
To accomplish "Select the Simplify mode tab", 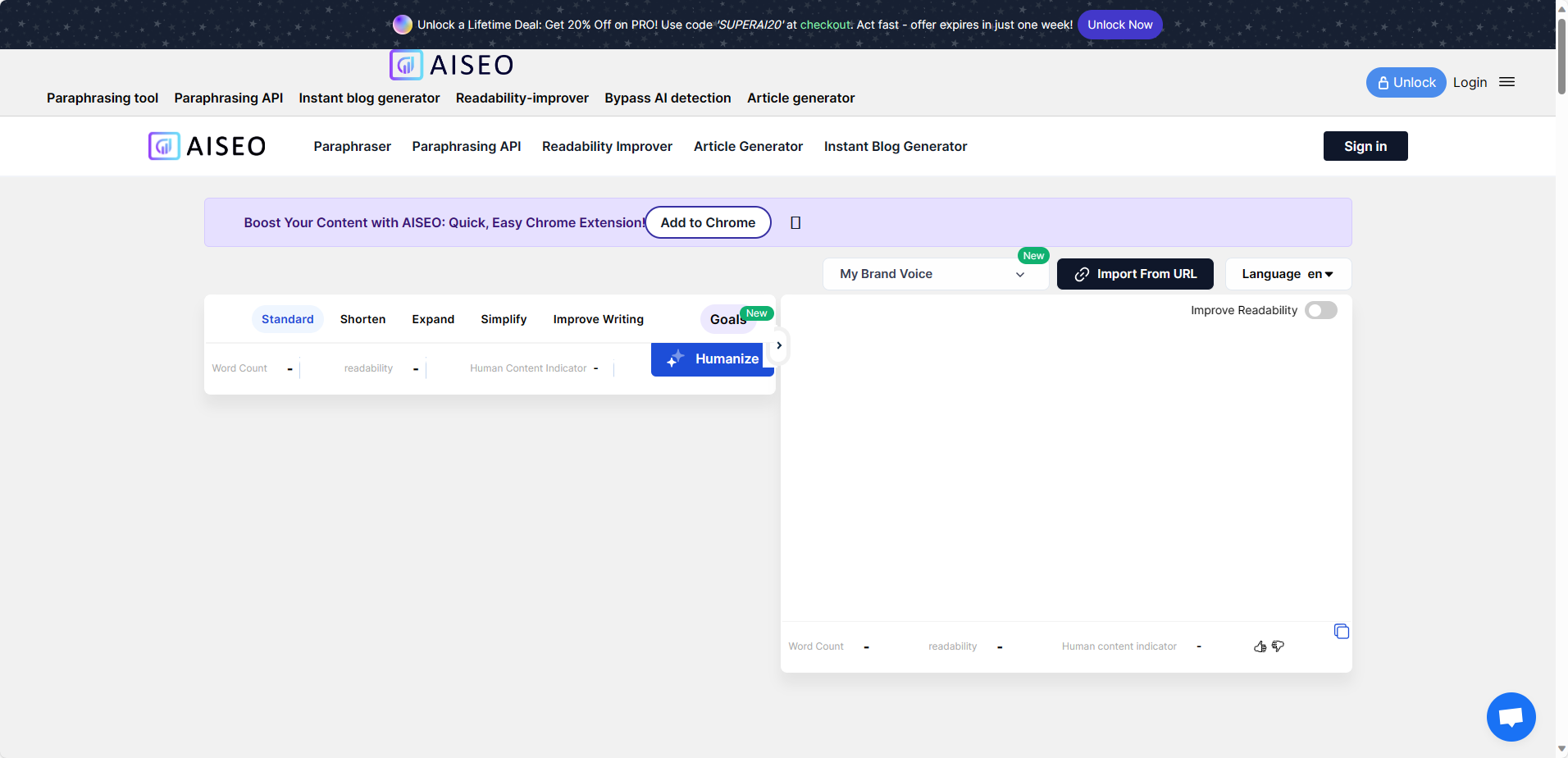I will coord(504,319).
